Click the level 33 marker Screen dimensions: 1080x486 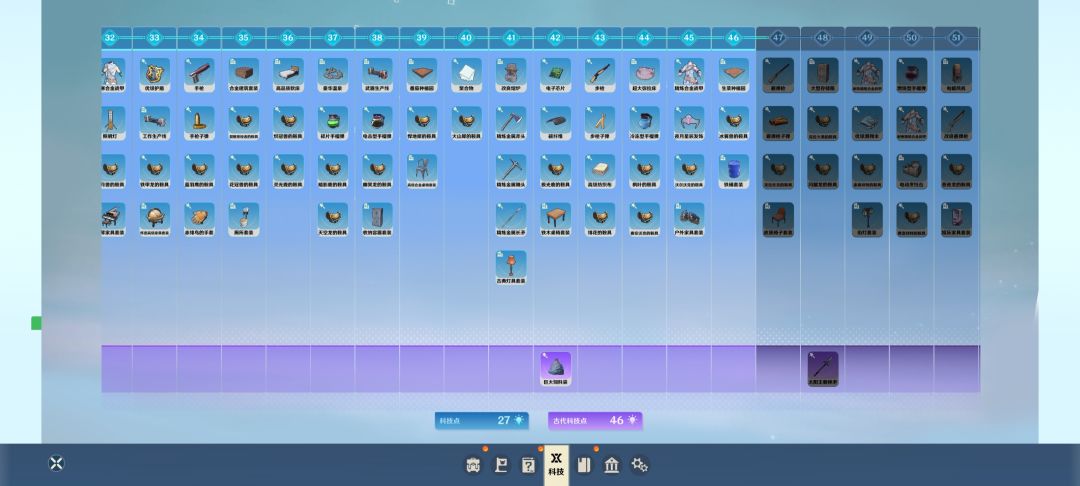[154, 38]
